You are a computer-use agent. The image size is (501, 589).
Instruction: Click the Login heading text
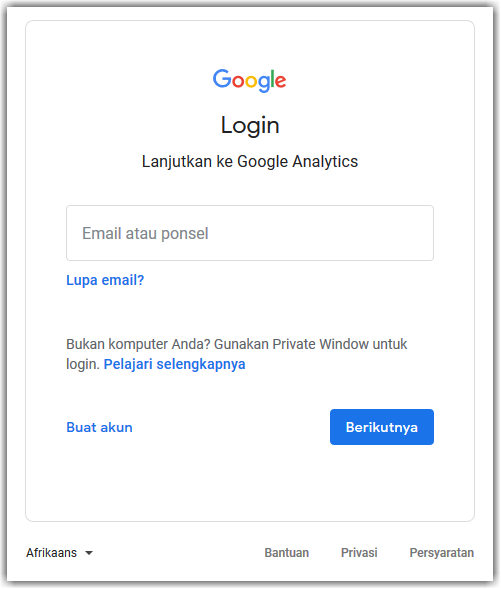pos(250,125)
